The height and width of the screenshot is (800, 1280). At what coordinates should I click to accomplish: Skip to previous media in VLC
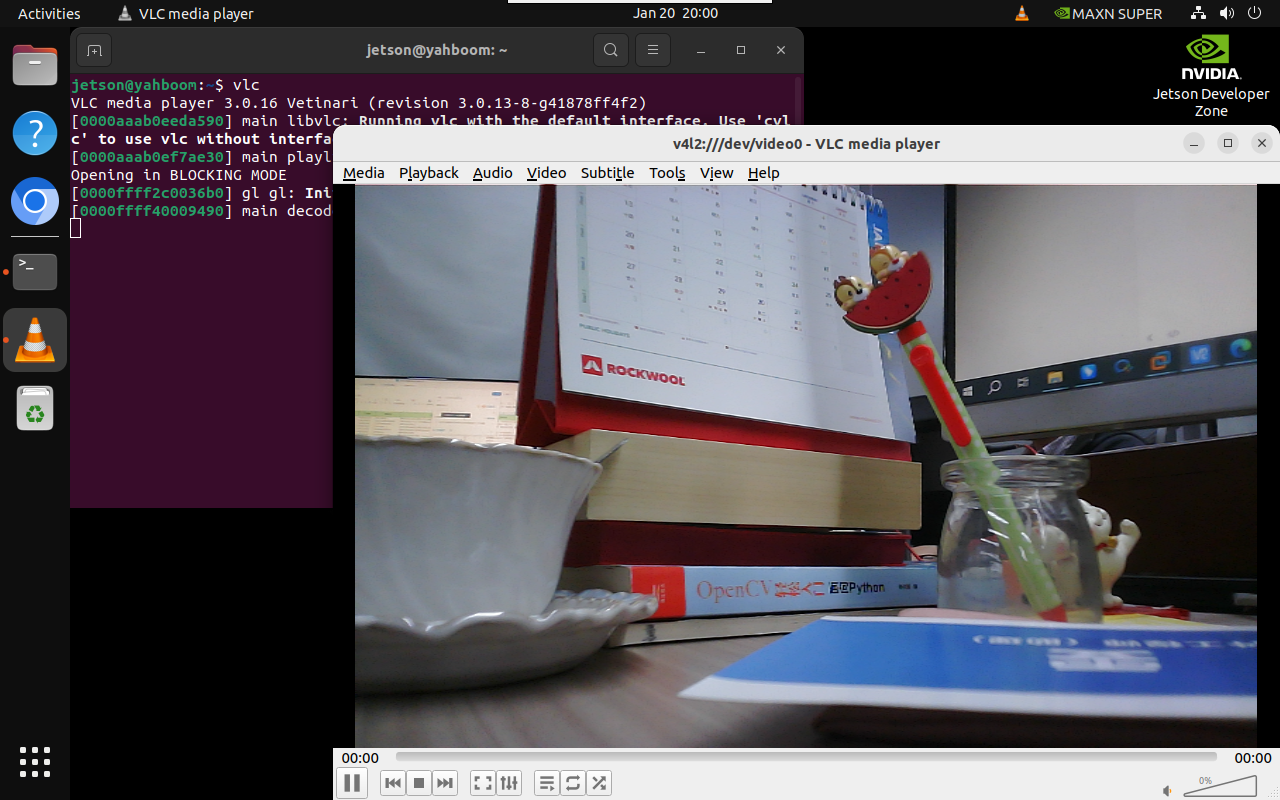pos(393,783)
